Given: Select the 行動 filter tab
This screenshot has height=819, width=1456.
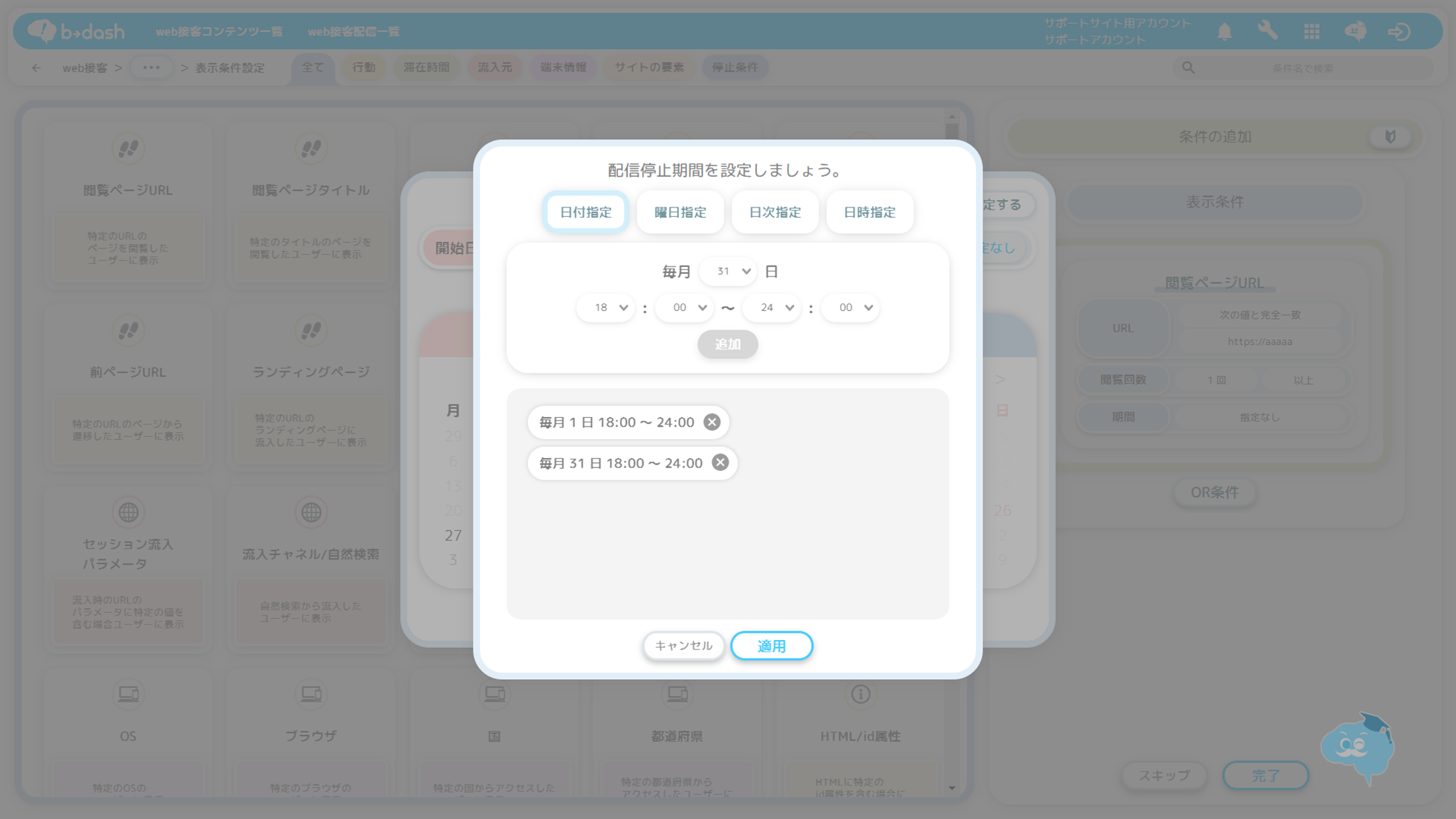Looking at the screenshot, I should click(364, 68).
